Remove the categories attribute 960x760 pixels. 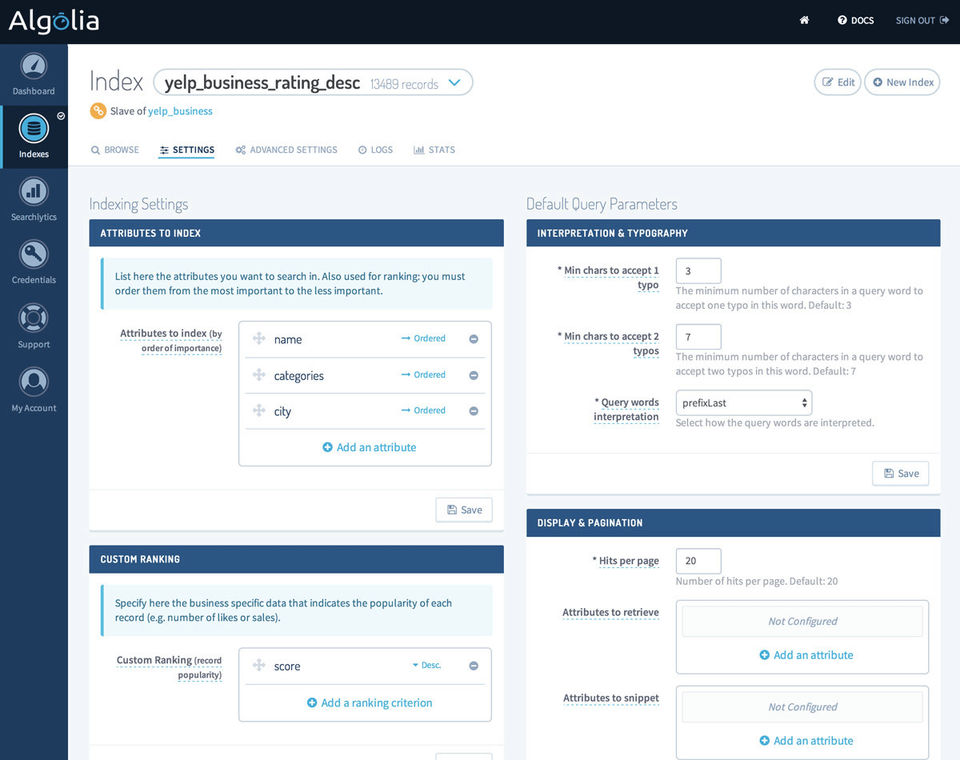[x=473, y=375]
